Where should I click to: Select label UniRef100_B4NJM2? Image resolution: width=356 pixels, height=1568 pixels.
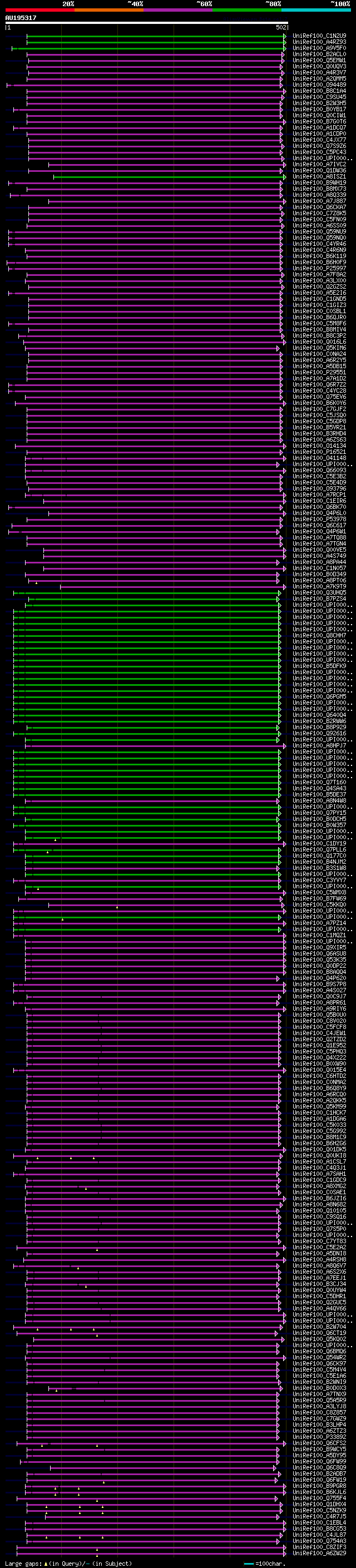pos(319,862)
